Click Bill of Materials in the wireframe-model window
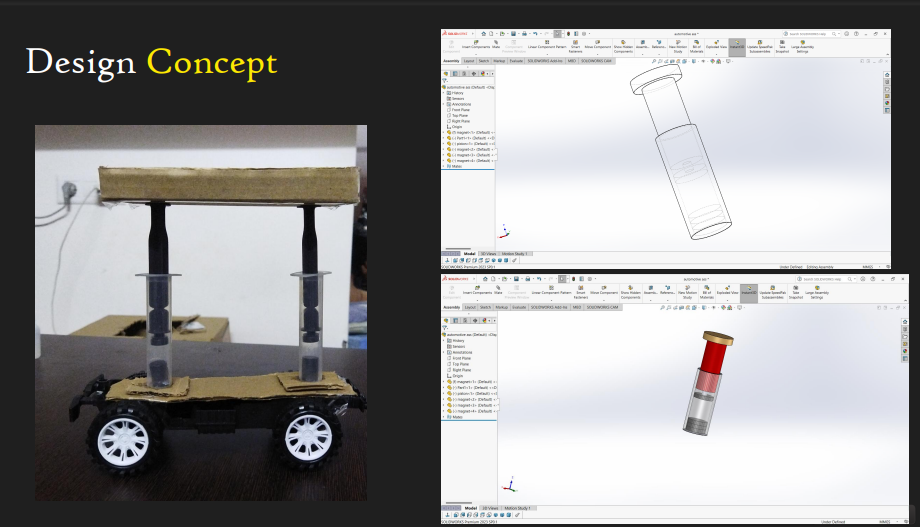The image size is (920, 527). [696, 46]
